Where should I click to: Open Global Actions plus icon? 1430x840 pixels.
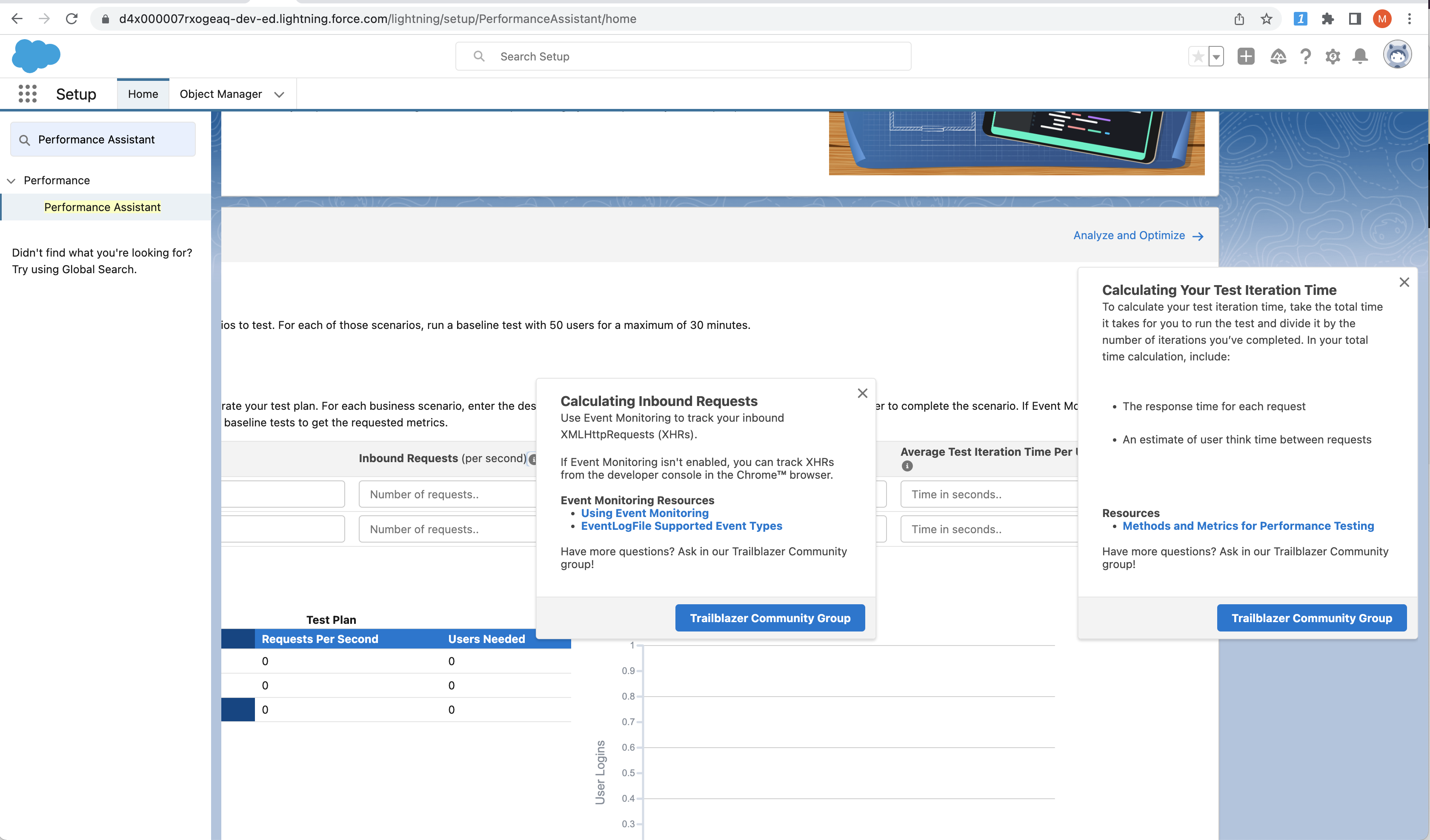[x=1246, y=56]
